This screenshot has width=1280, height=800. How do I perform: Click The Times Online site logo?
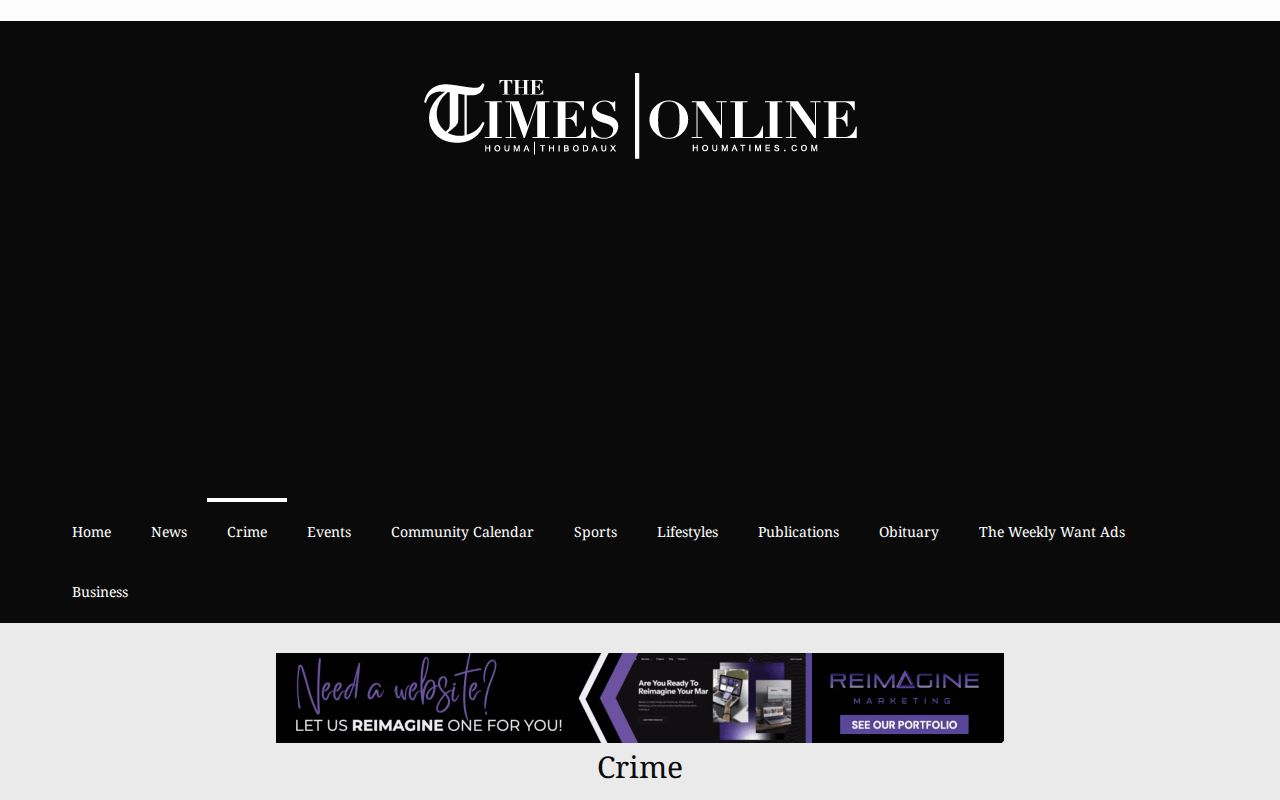[x=640, y=116]
